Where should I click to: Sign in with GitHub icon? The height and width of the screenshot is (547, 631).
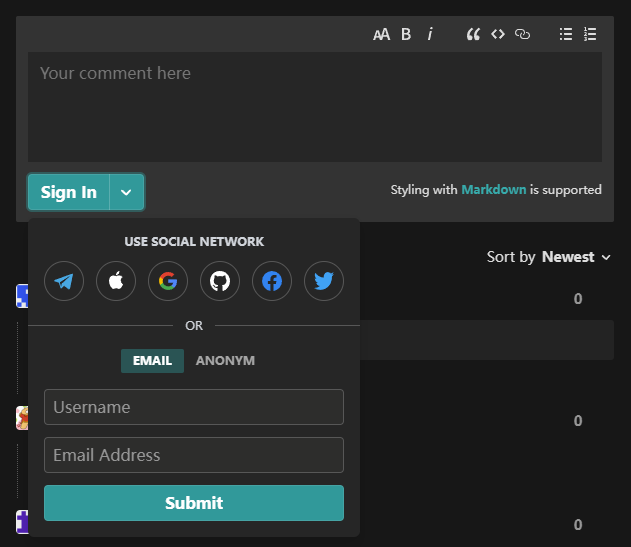point(220,281)
